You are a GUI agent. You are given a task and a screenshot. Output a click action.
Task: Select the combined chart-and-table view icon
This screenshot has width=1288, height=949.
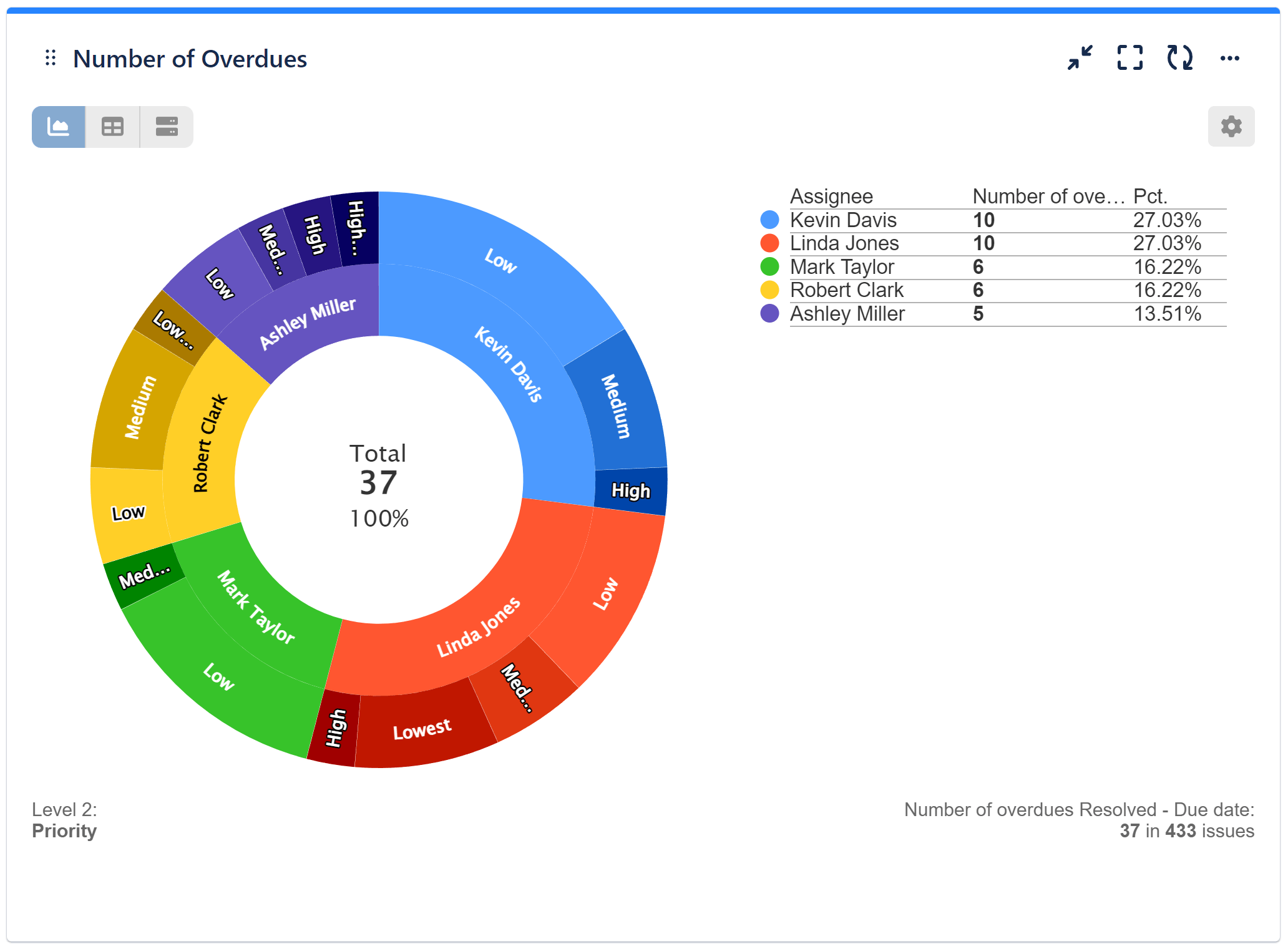click(x=166, y=127)
